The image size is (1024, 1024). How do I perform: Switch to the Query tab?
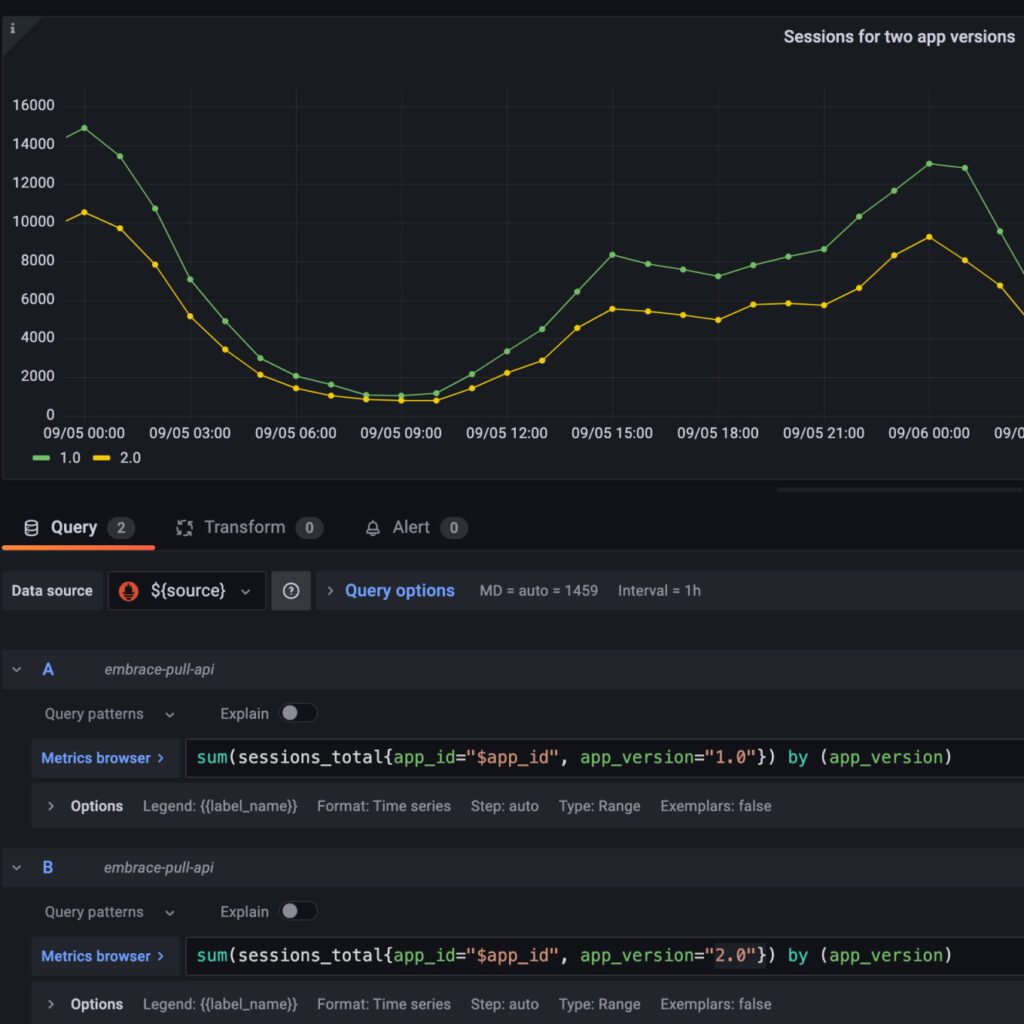pyautogui.click(x=78, y=528)
